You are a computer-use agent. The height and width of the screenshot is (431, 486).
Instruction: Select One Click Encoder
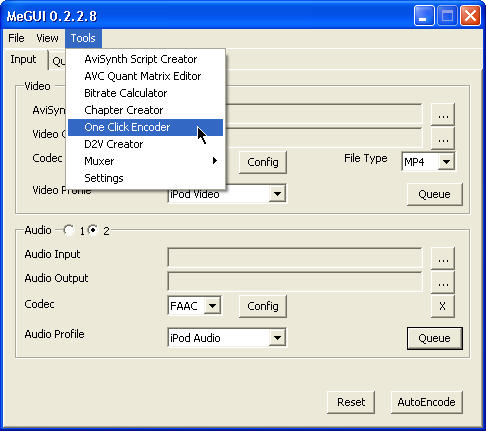point(145,127)
